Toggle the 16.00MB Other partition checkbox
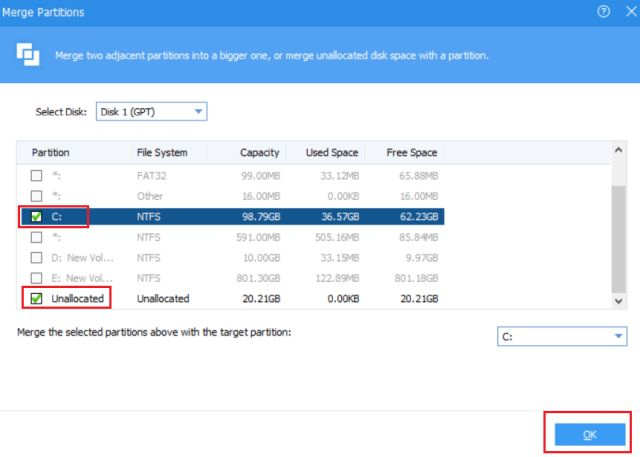The height and width of the screenshot is (457, 640). pos(37,196)
